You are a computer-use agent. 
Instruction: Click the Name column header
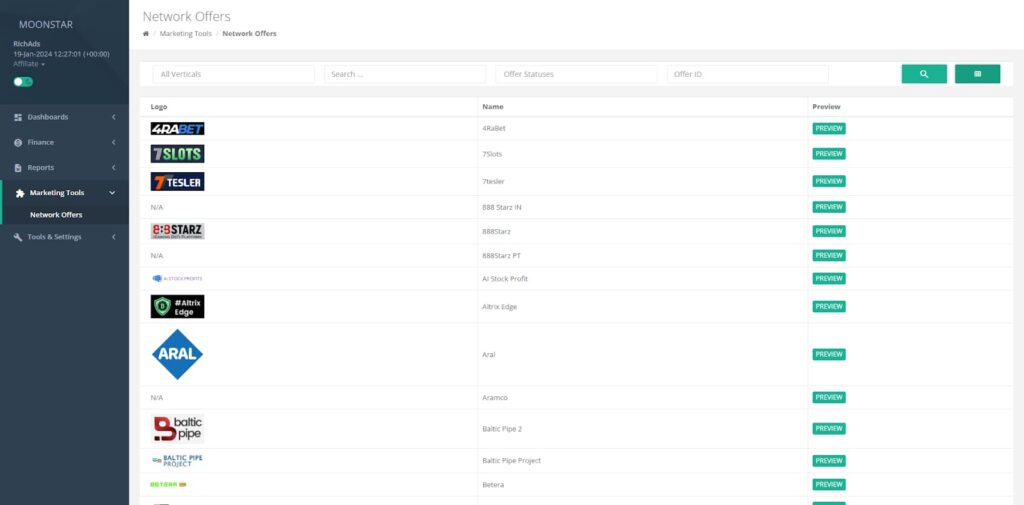click(x=492, y=106)
